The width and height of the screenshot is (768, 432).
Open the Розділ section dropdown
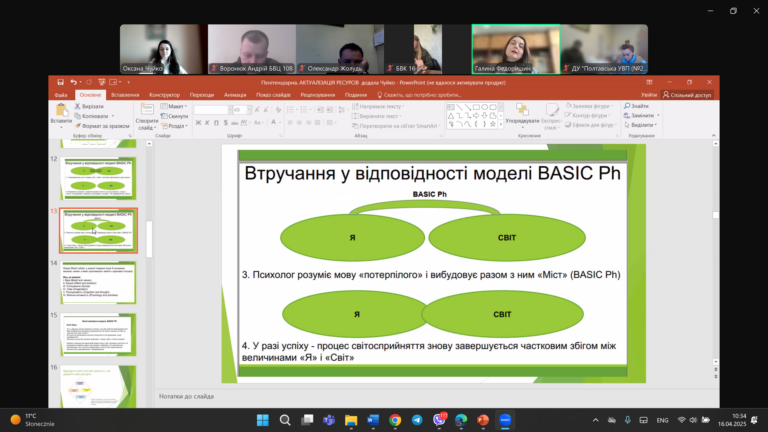[174, 126]
